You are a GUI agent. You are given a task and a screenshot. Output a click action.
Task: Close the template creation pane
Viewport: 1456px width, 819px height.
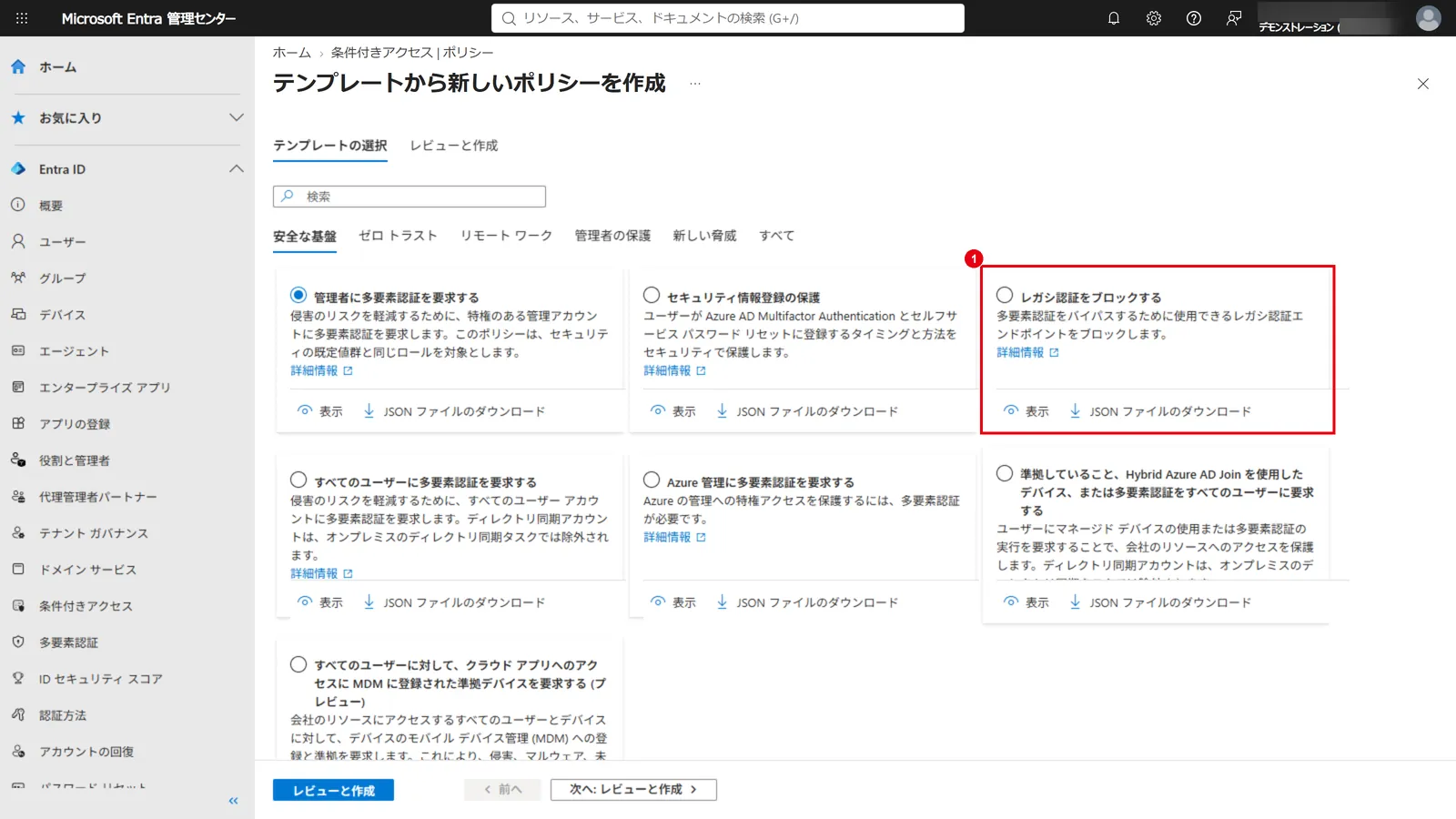point(1423,84)
